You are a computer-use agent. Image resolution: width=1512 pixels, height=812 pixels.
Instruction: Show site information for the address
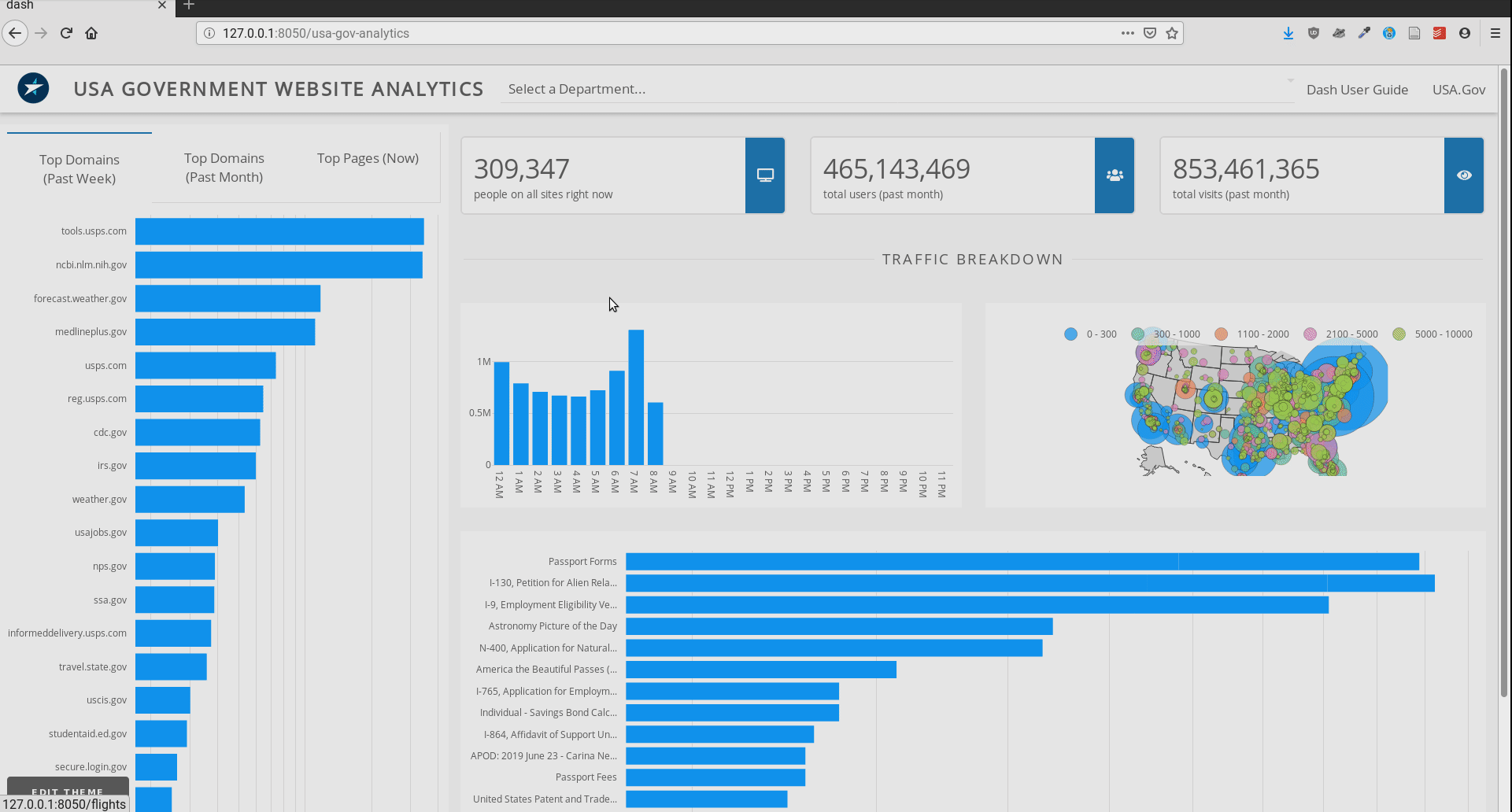point(209,33)
